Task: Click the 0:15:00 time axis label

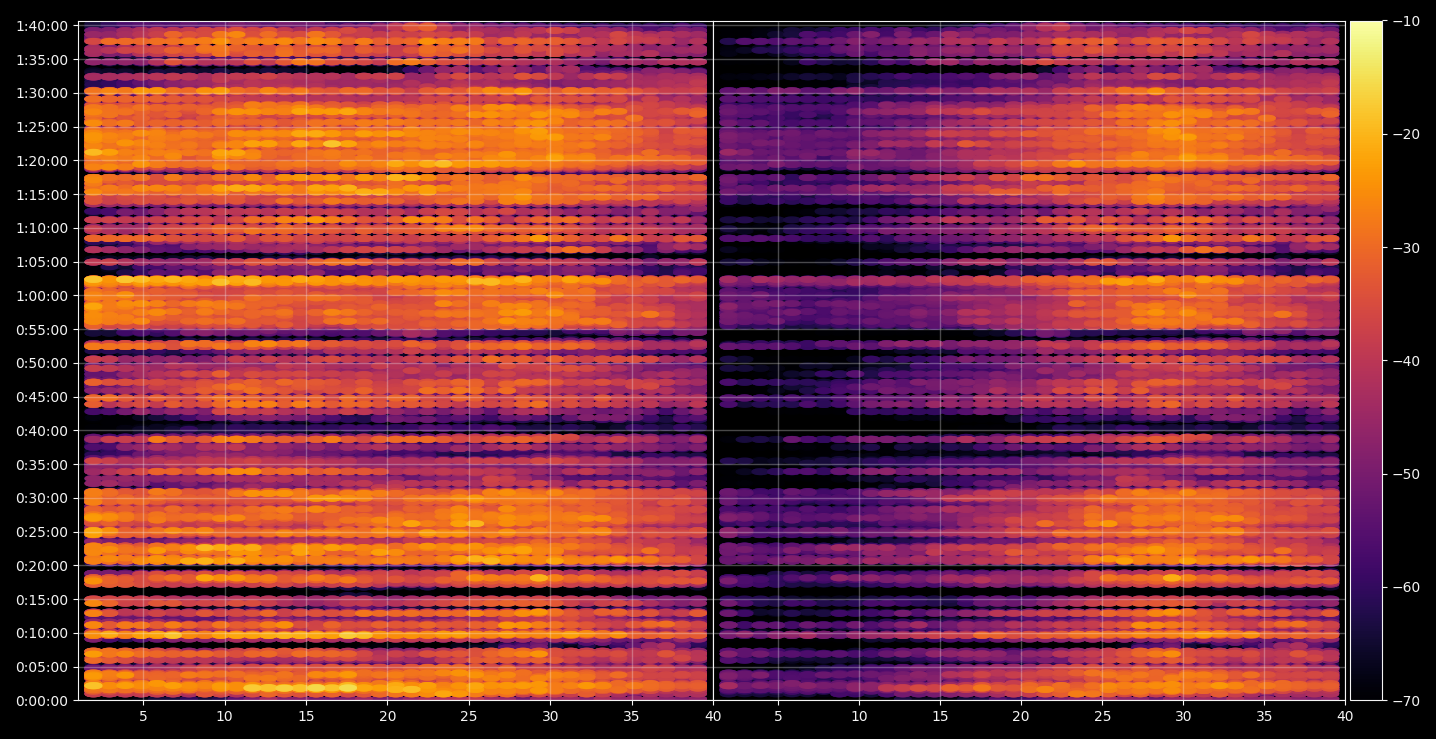Action: (x=43, y=600)
